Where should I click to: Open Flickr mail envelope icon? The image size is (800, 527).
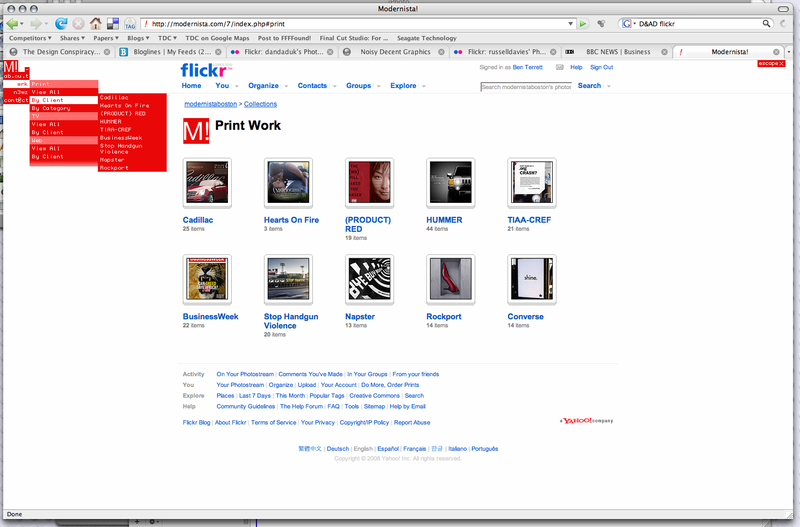[x=562, y=67]
